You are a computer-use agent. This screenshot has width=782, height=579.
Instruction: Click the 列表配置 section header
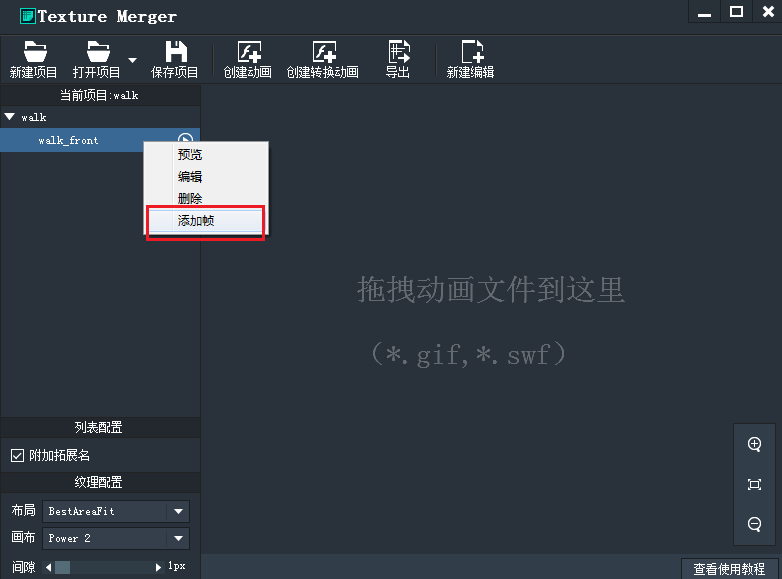tap(99, 427)
